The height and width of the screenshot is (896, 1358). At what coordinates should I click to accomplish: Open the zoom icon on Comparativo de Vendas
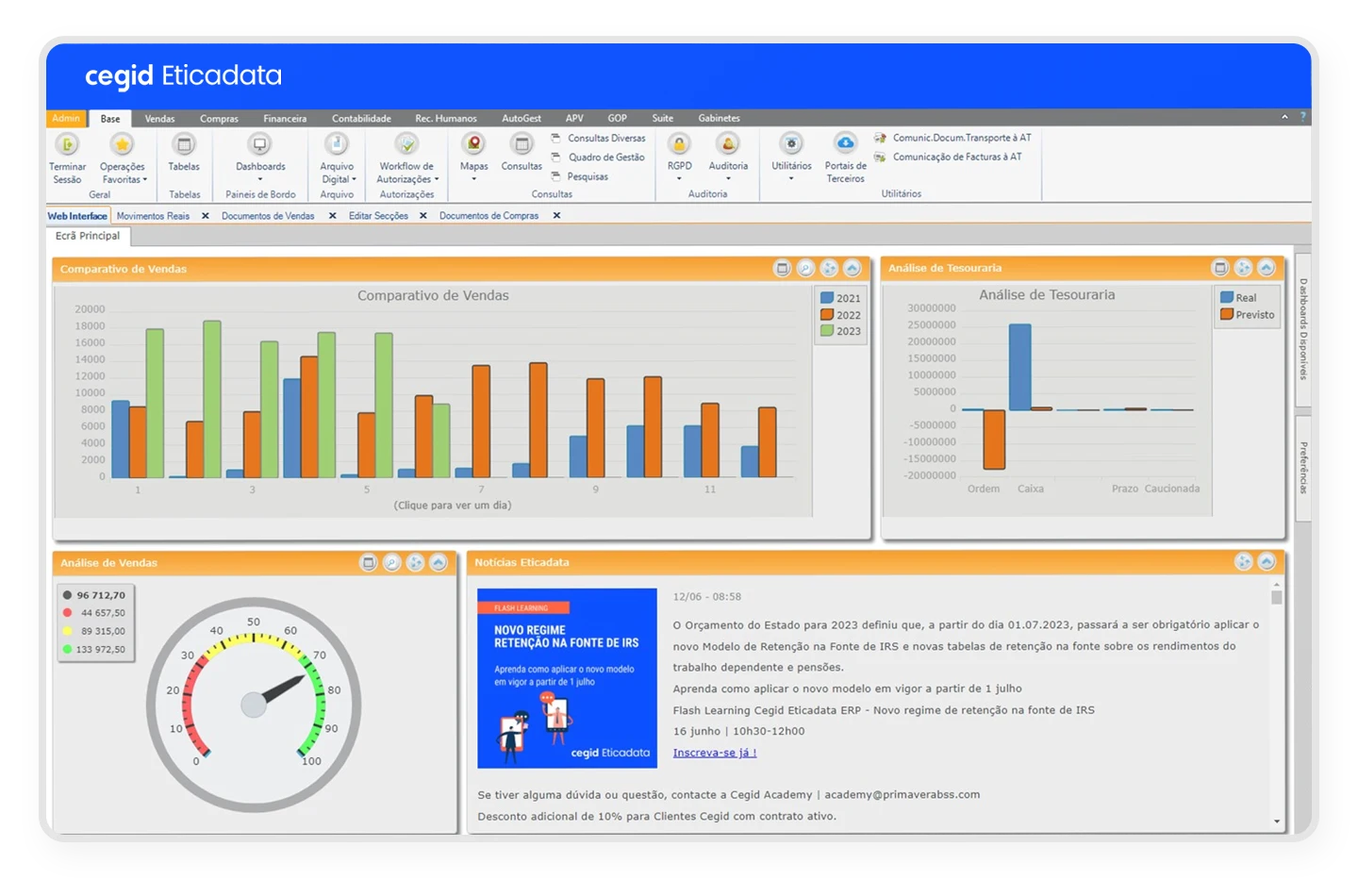click(x=804, y=268)
